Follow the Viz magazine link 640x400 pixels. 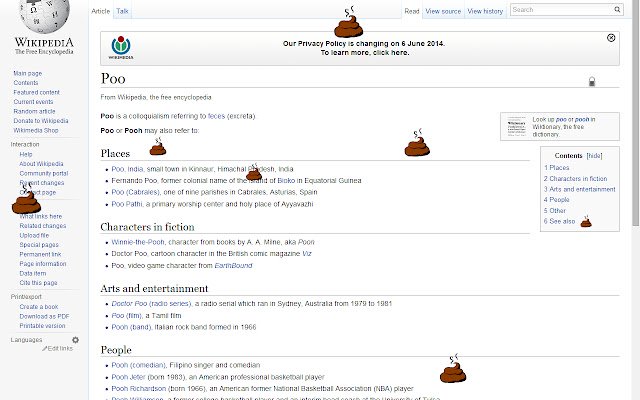click(x=307, y=254)
